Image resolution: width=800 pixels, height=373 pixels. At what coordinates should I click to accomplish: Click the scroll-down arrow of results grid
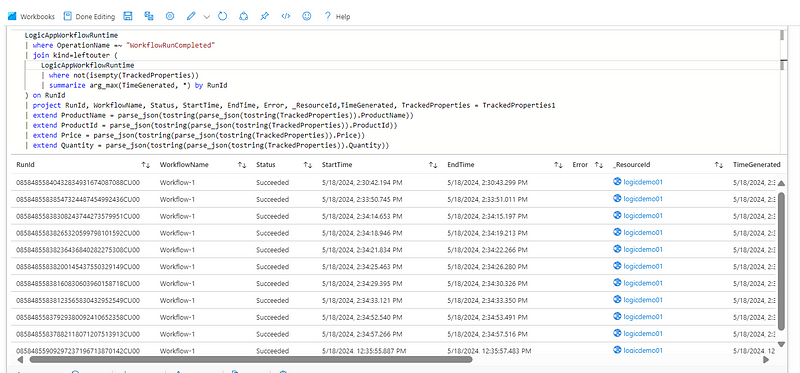[782, 344]
